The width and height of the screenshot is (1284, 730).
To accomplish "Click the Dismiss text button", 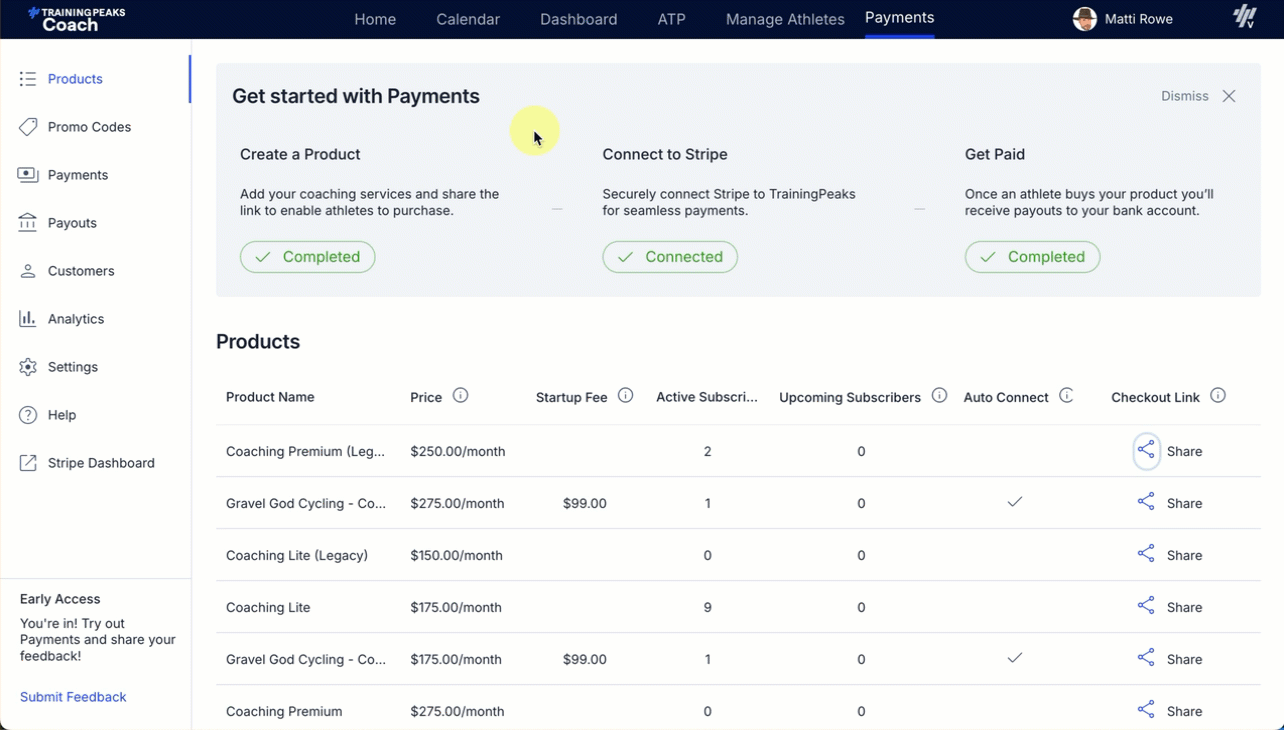I will (1184, 96).
